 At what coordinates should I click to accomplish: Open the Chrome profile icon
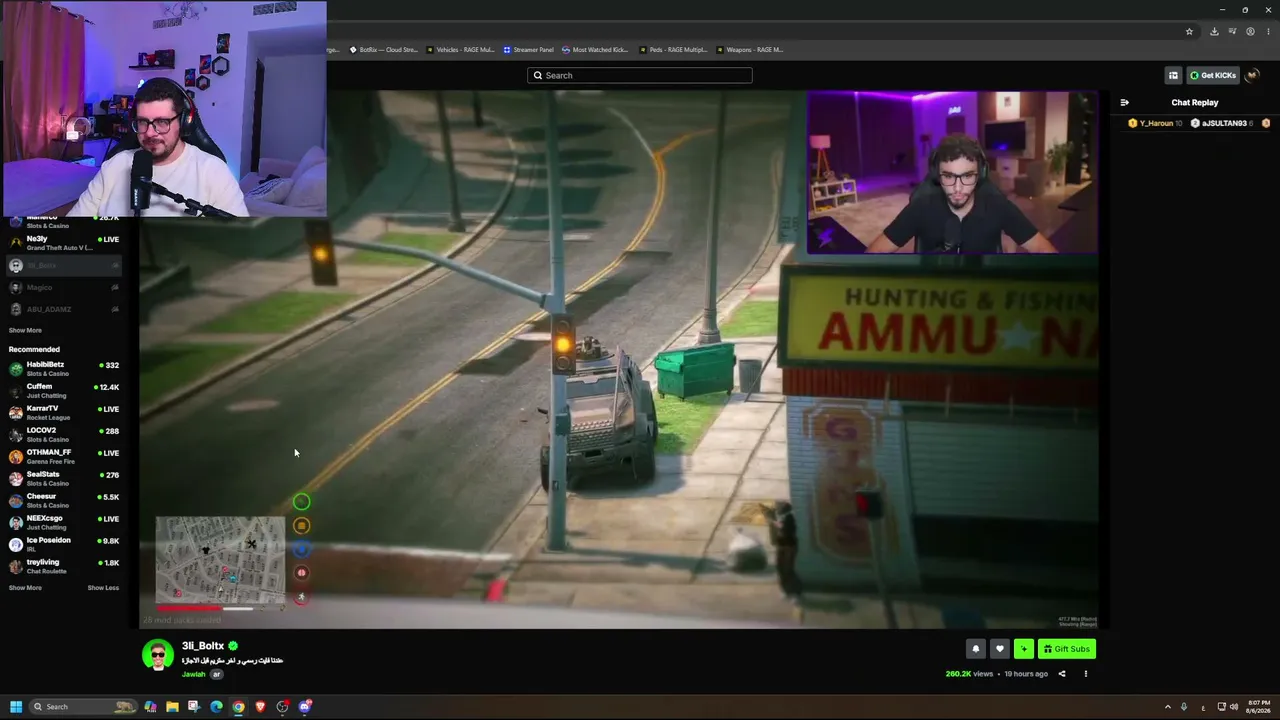(x=1250, y=31)
